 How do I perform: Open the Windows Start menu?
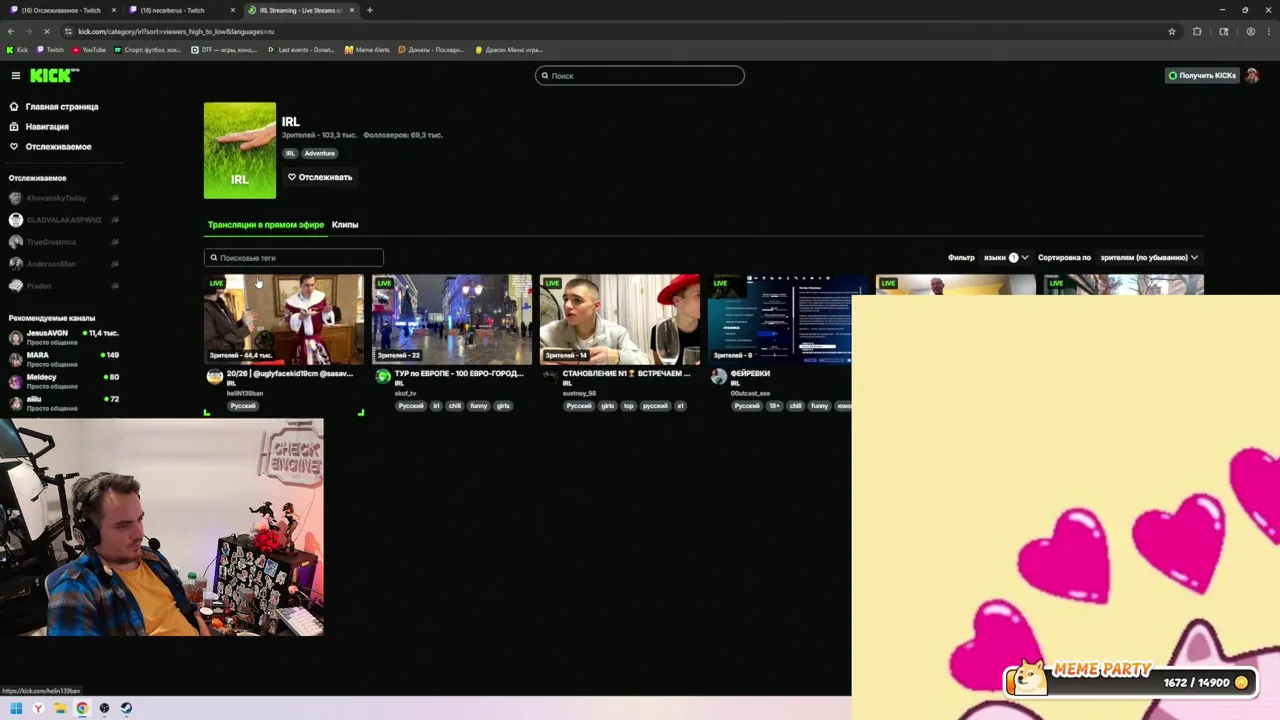click(x=16, y=708)
